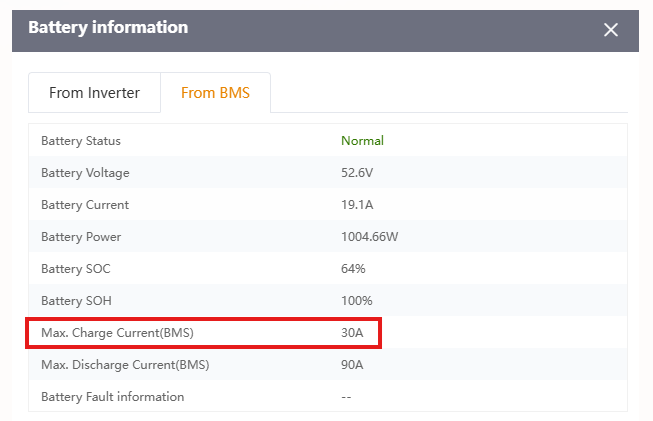This screenshot has width=653, height=421.
Task: Switch to the From Inverter tab
Action: pyautogui.click(x=95, y=92)
